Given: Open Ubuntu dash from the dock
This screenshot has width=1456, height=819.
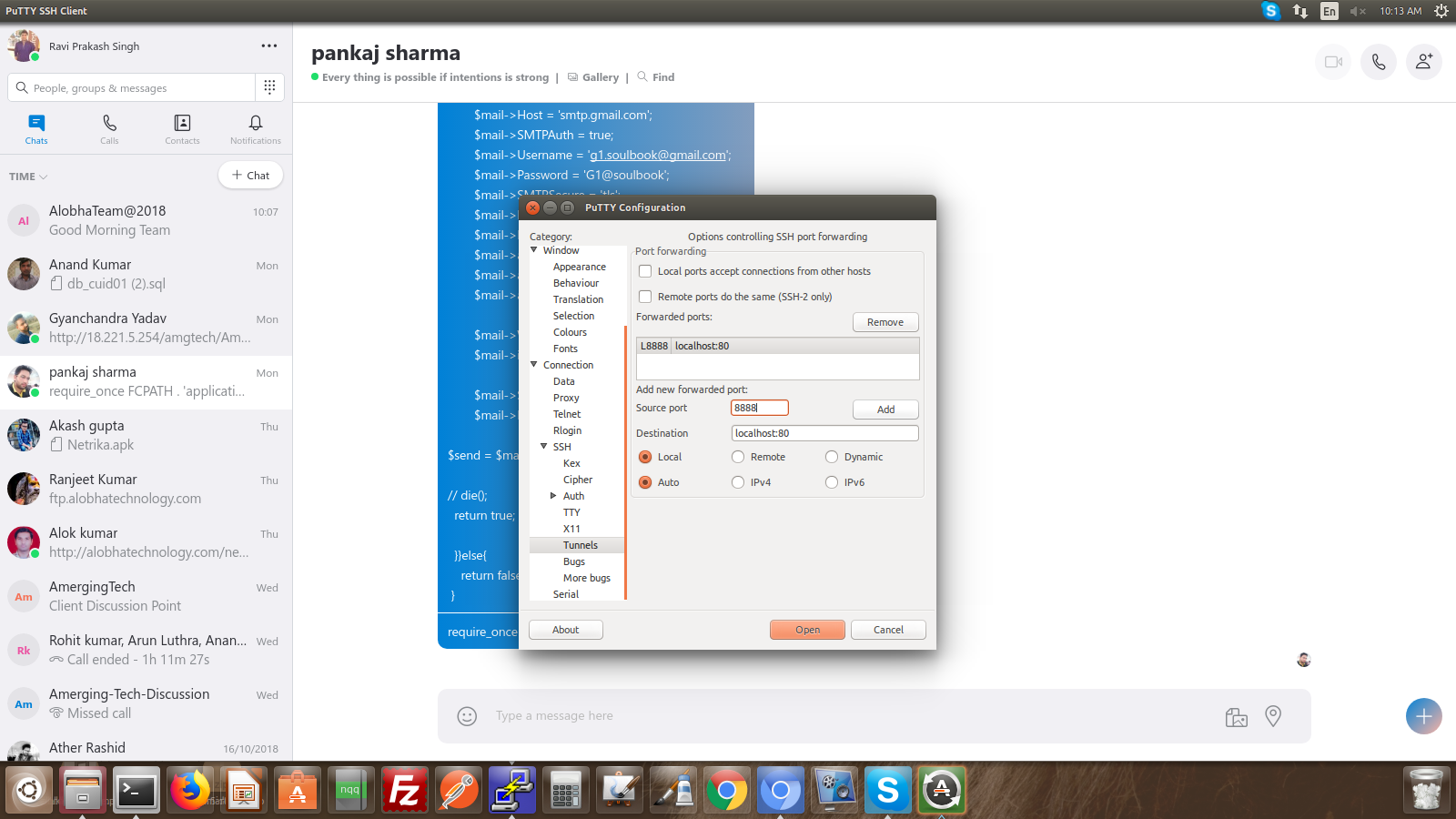Looking at the screenshot, I should (30, 790).
